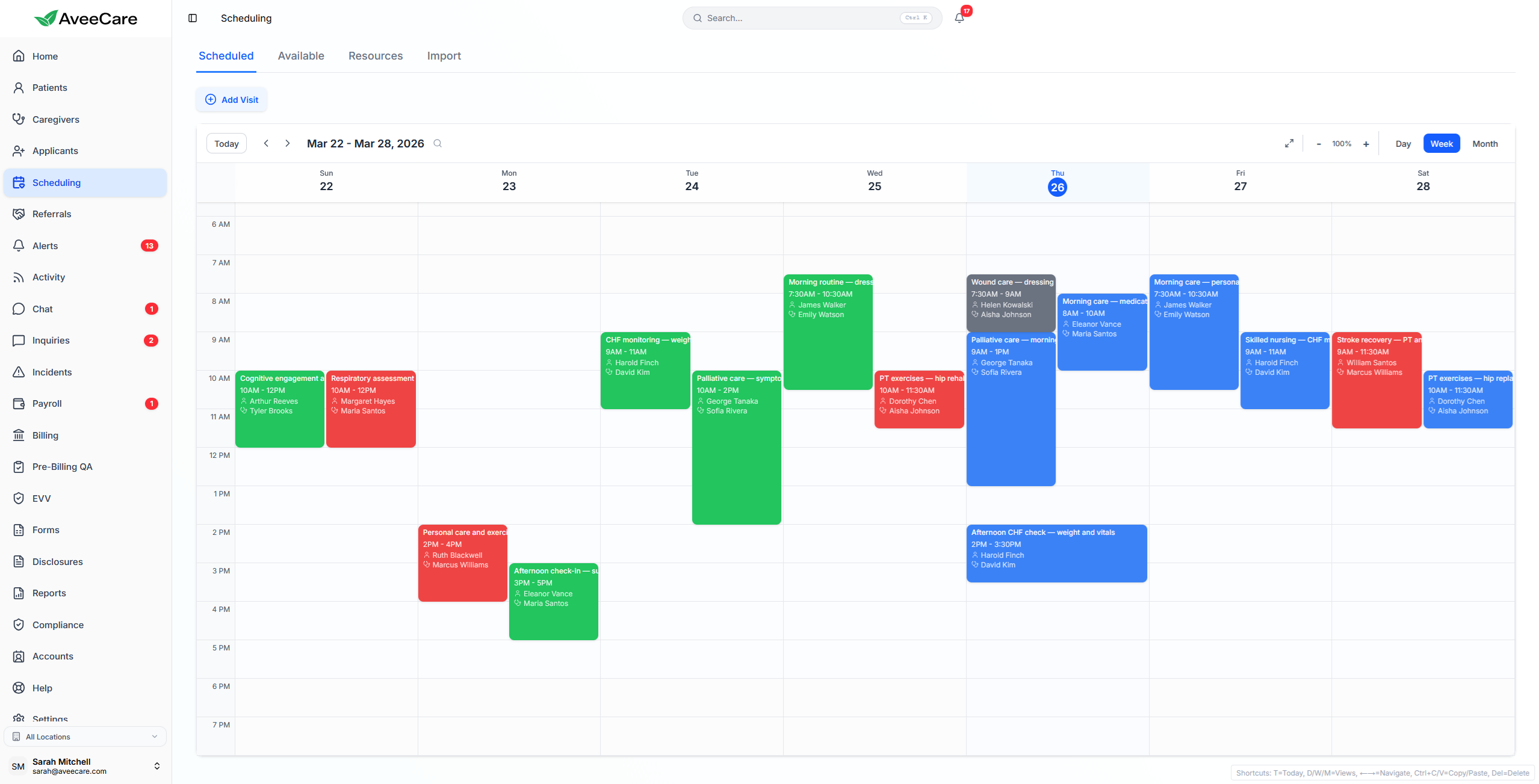Open the EVV section
Viewport: 1539px width, 784px height.
pos(42,498)
